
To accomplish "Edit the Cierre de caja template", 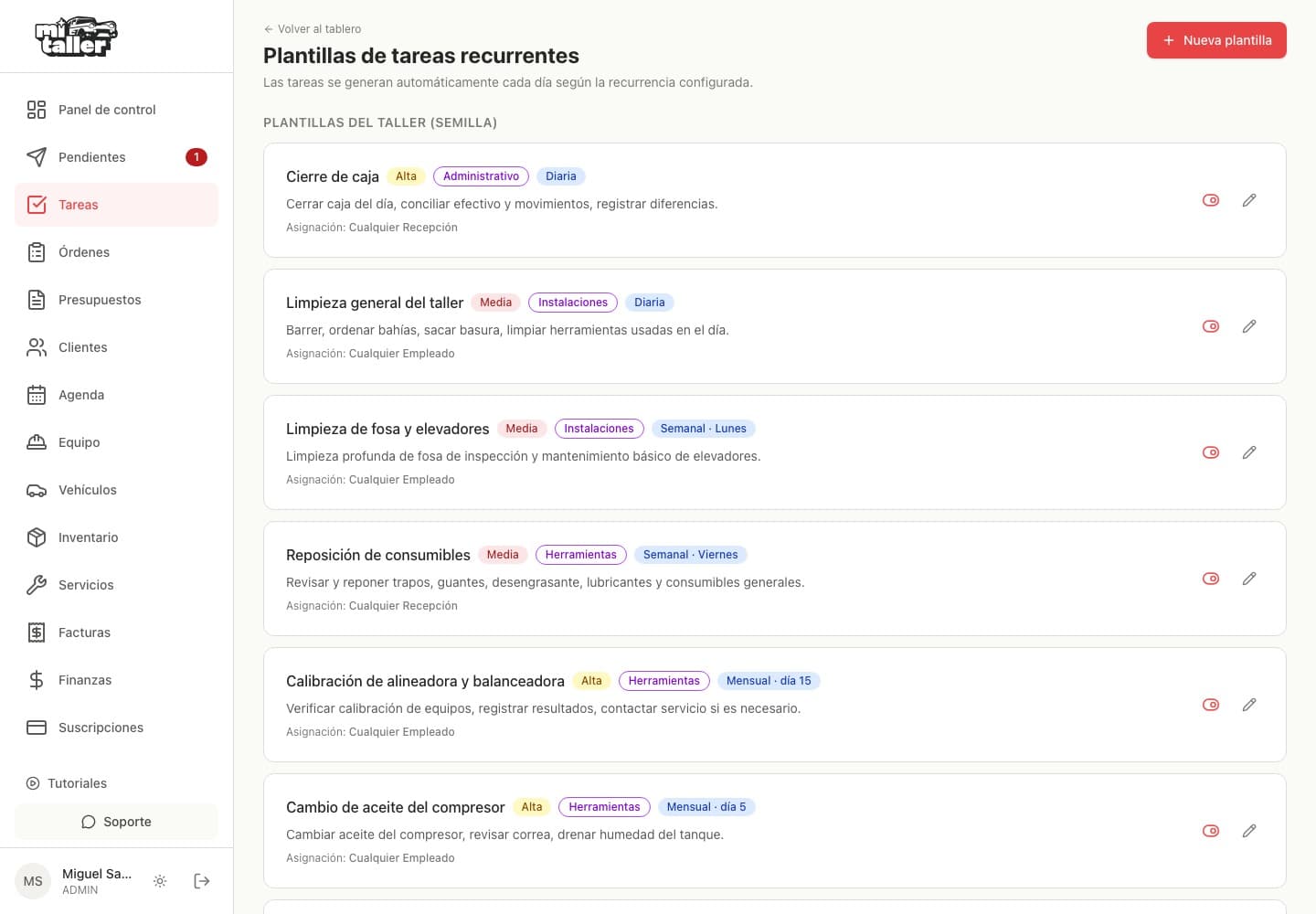I will coord(1249,200).
